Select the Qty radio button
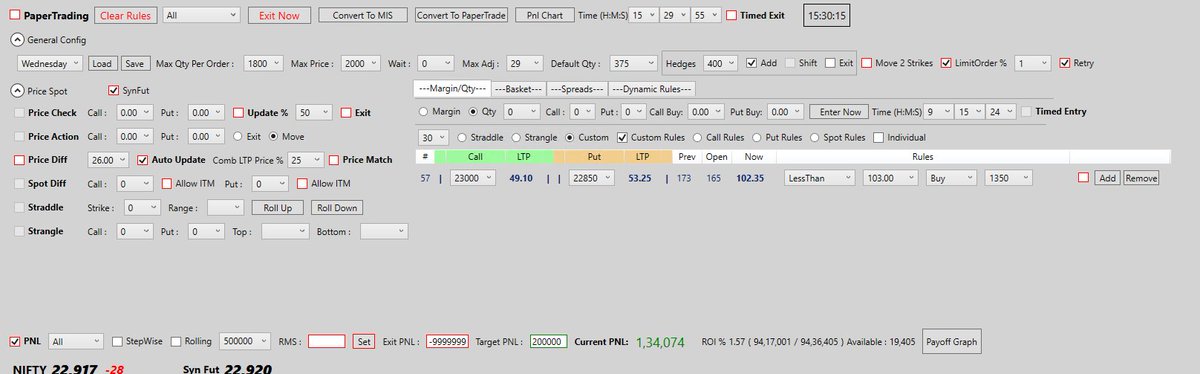Image resolution: width=1200 pixels, height=374 pixels. click(473, 112)
